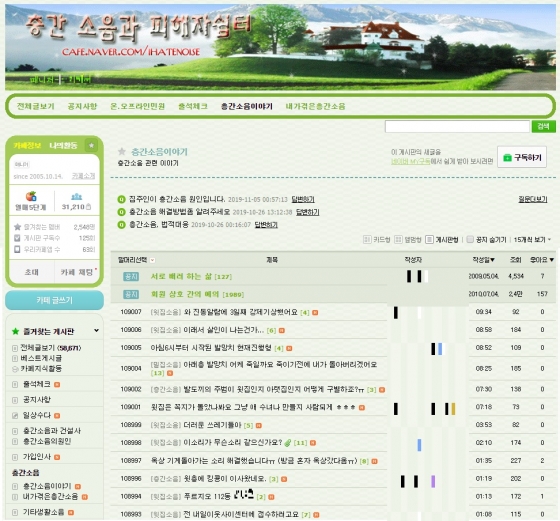Open the 내가겪은층간소음 item in green navigation bar
Viewport: 560px width, 521px height.
click(315, 106)
